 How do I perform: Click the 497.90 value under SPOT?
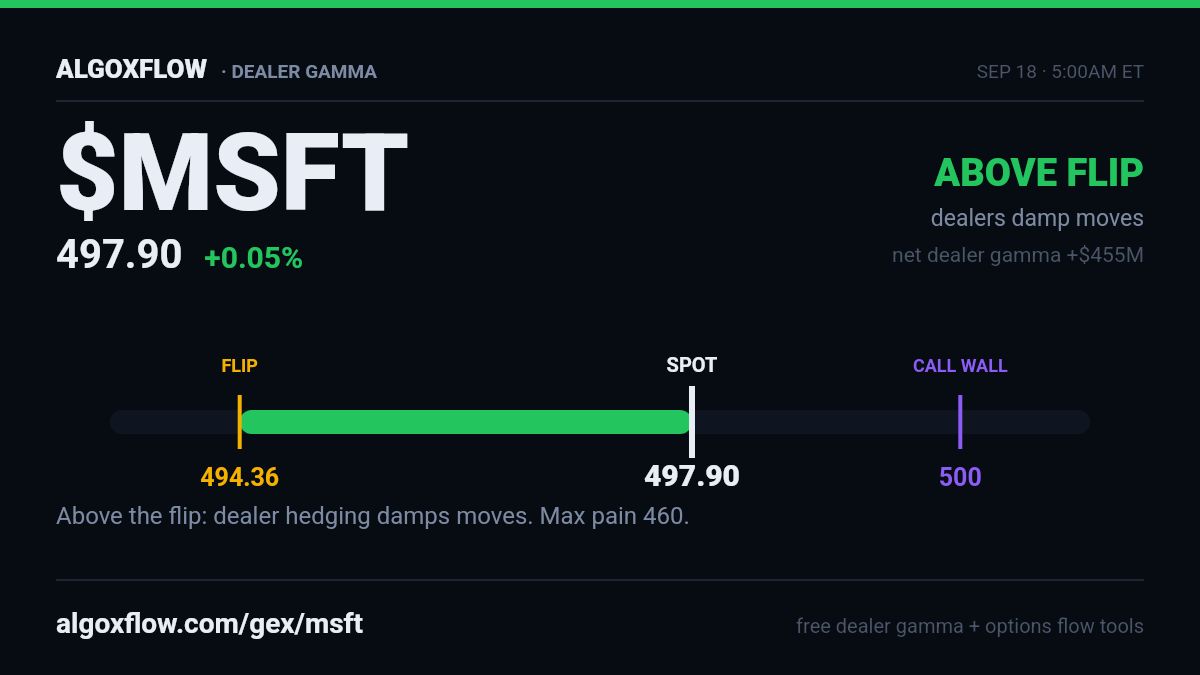[692, 476]
